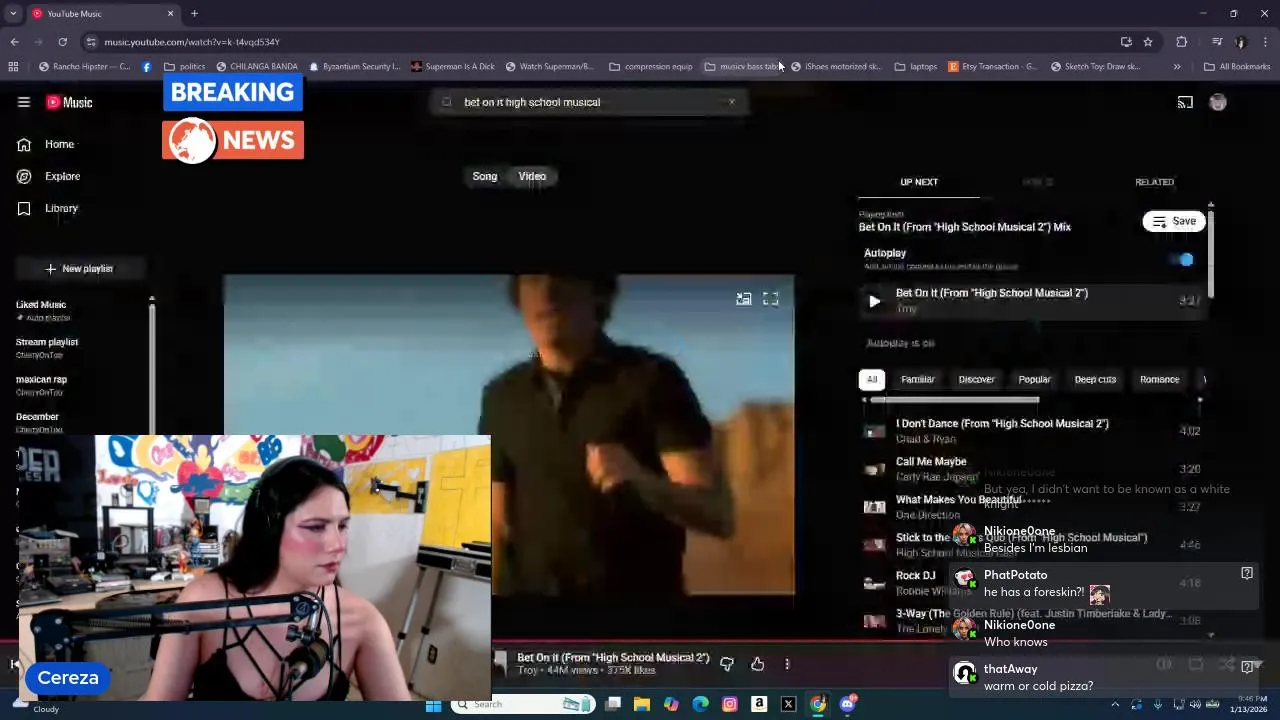This screenshot has width=1280, height=720.
Task: Go back in browser
Action: click(x=14, y=42)
